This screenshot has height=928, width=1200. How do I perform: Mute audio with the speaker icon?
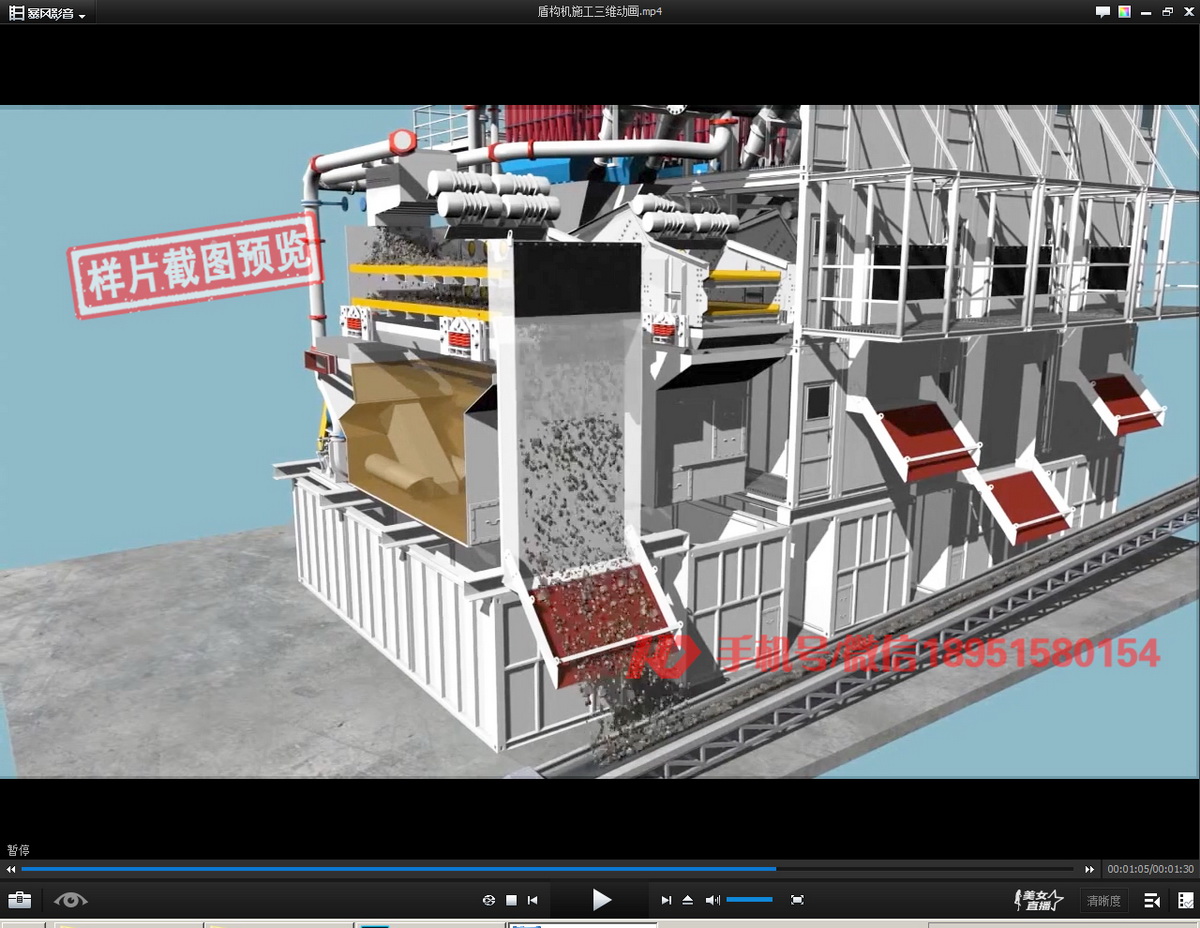[x=712, y=900]
